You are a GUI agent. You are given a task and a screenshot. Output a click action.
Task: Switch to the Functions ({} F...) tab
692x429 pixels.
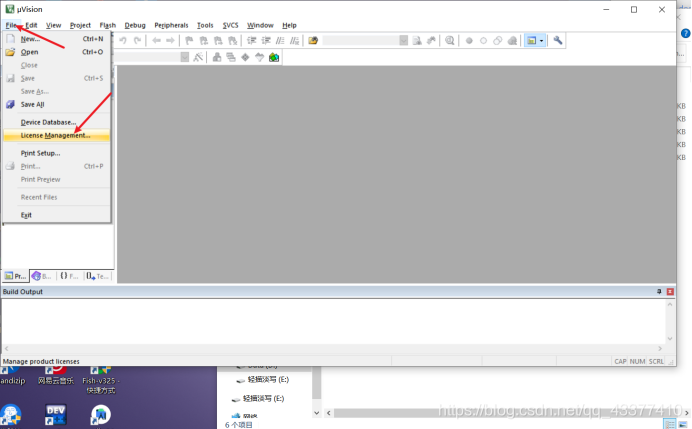point(69,276)
